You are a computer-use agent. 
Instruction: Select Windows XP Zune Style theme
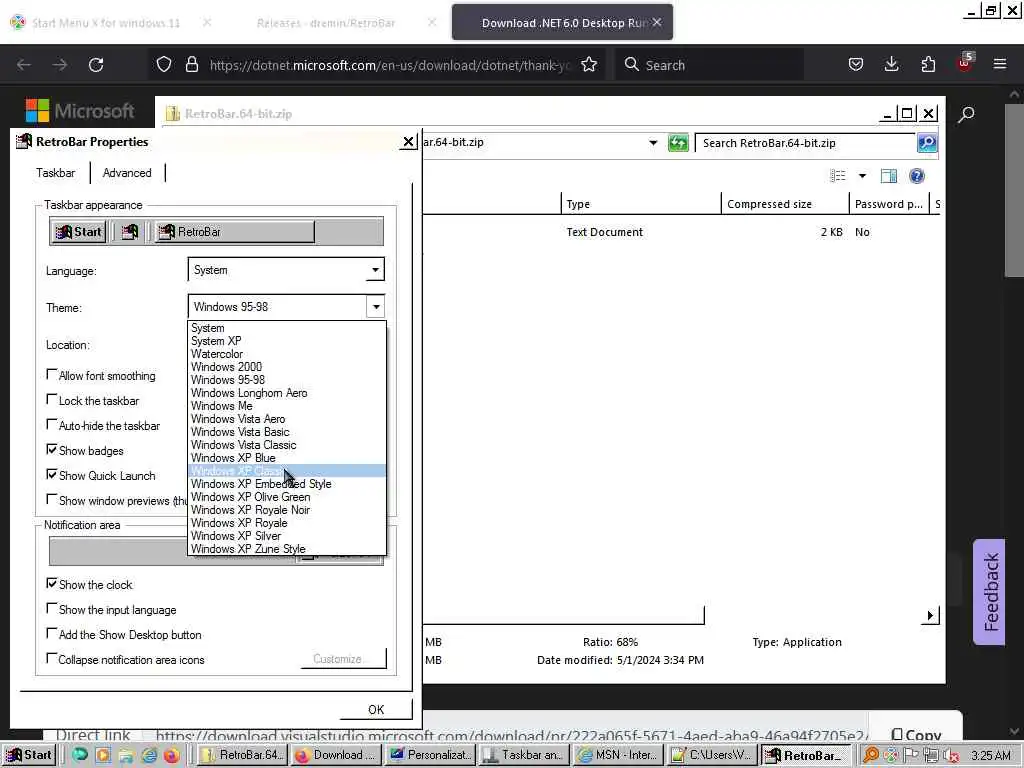tap(287, 549)
